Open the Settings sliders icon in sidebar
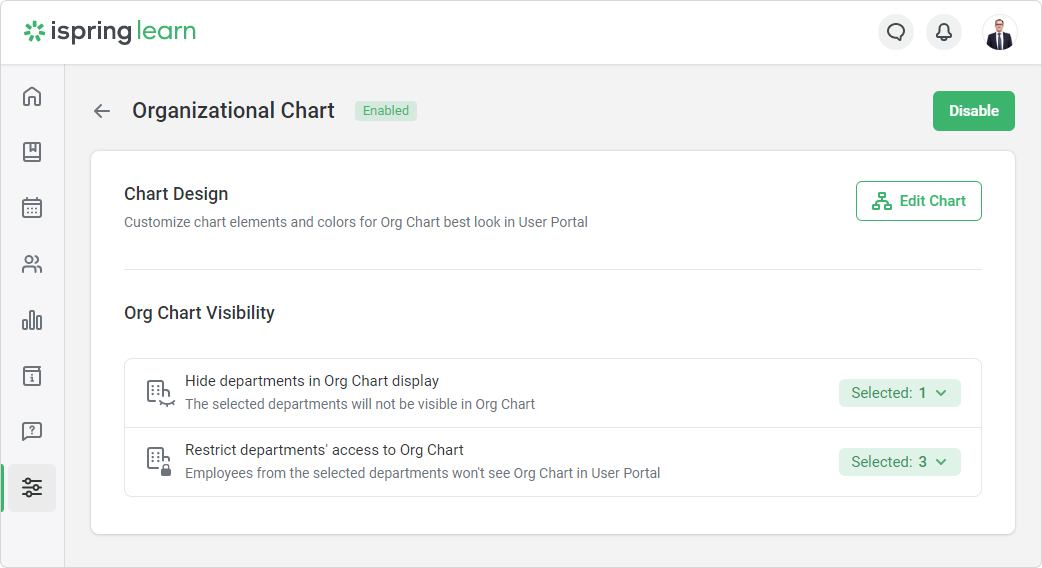This screenshot has height=568, width=1042. (32, 488)
